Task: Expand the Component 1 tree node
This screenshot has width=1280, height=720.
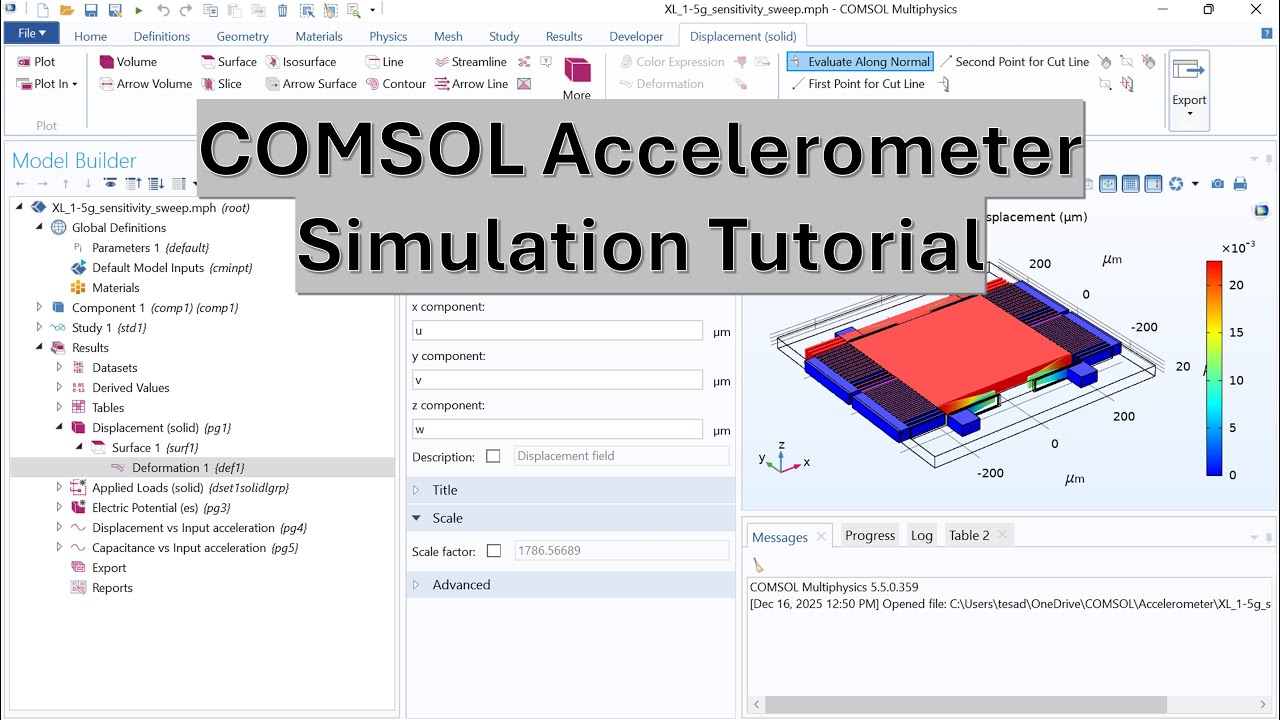Action: pos(39,307)
